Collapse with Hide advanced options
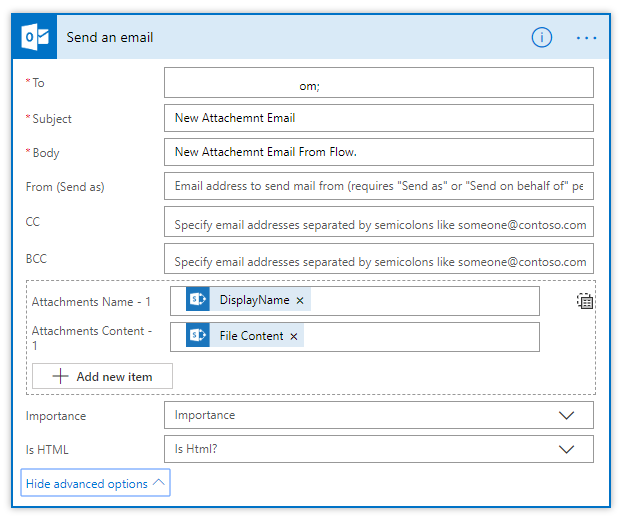Image resolution: width=621 pixels, height=520 pixels. click(95, 483)
